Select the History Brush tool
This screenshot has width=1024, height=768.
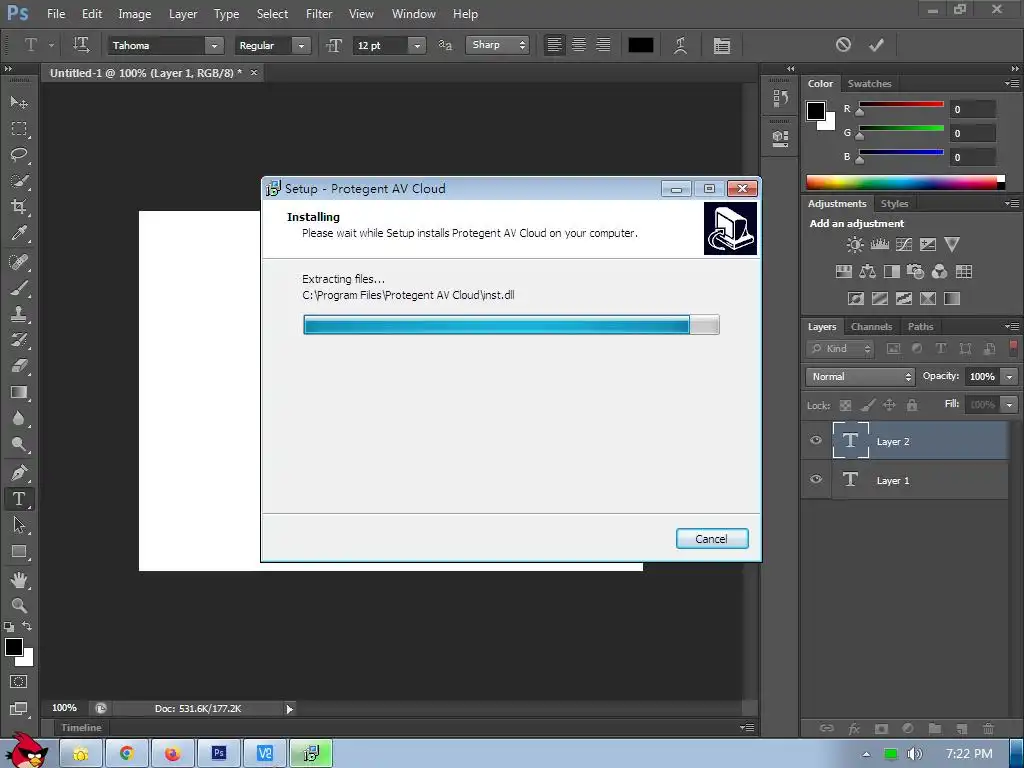click(x=18, y=340)
